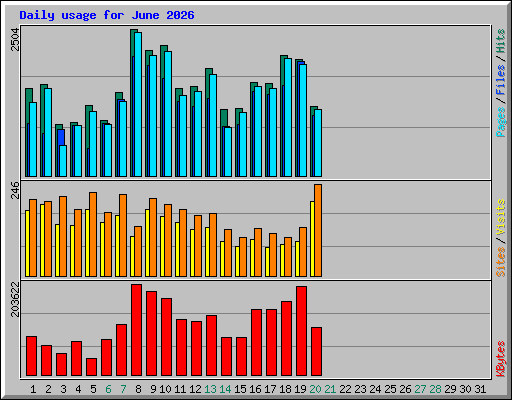The image size is (512, 400).
Task: Click the cyan Pages bar for day 3
Action: pos(63,161)
